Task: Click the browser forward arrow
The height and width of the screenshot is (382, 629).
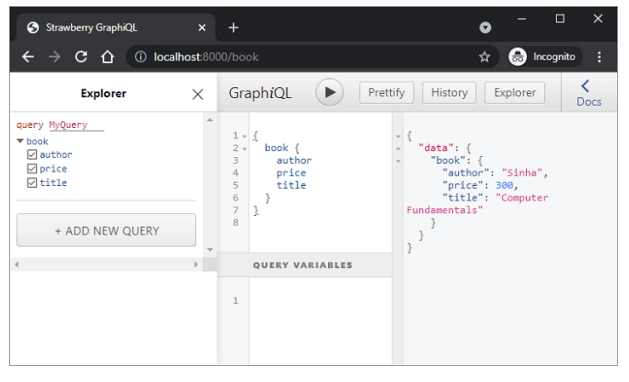Action: click(x=54, y=57)
